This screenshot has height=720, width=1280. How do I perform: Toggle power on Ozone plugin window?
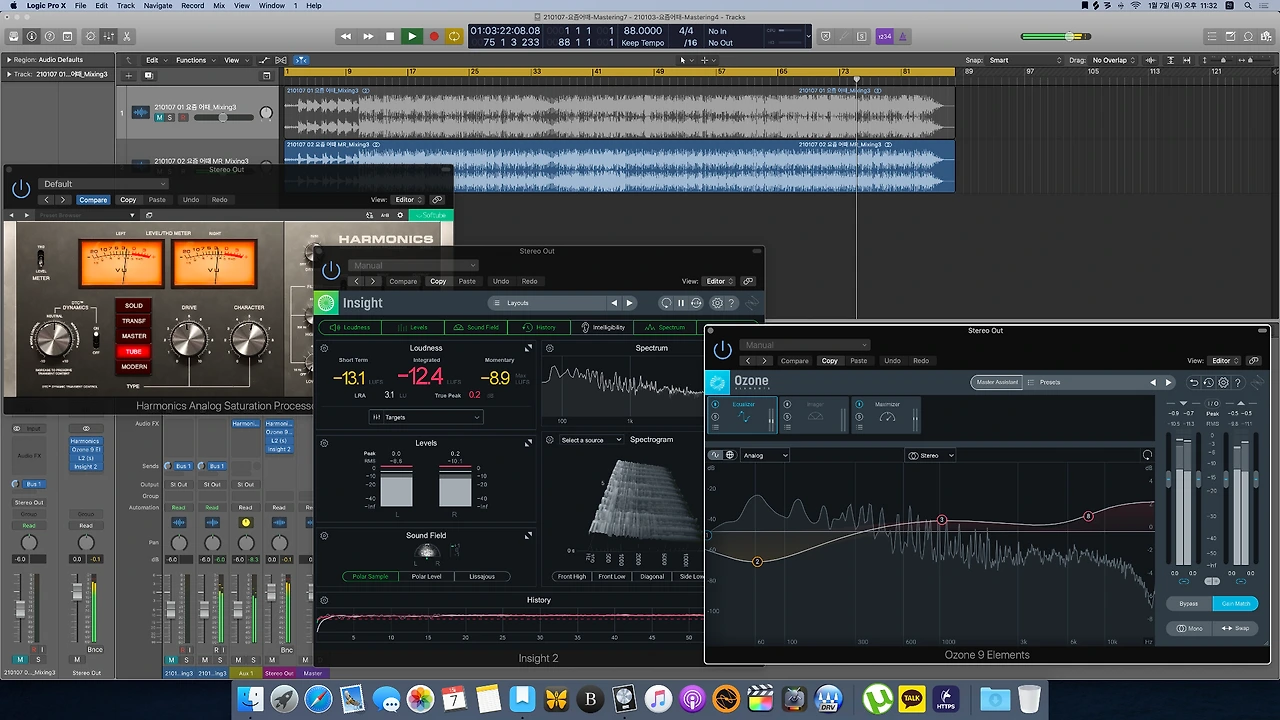[x=722, y=350]
